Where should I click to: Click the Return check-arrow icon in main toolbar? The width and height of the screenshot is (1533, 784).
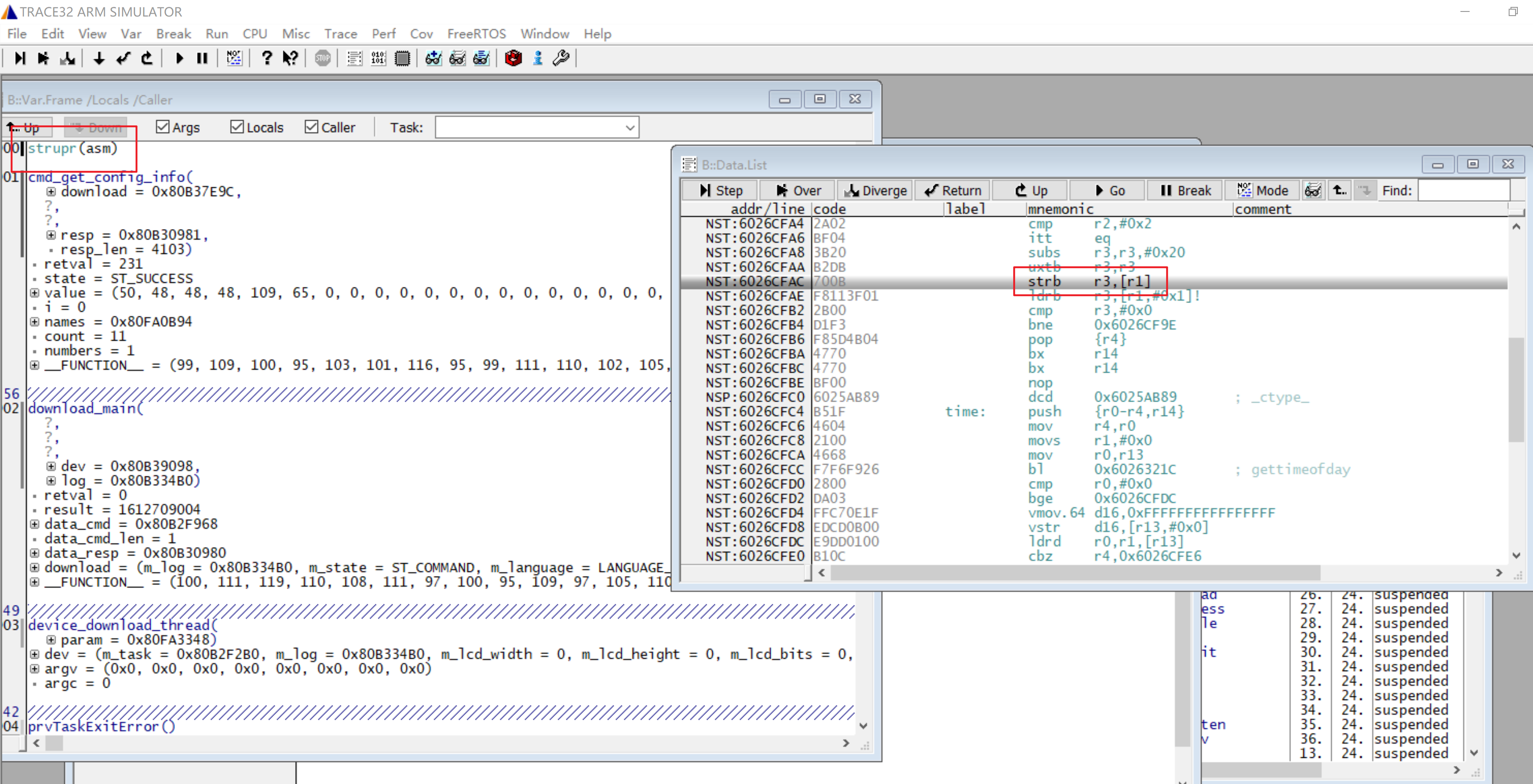[x=123, y=58]
